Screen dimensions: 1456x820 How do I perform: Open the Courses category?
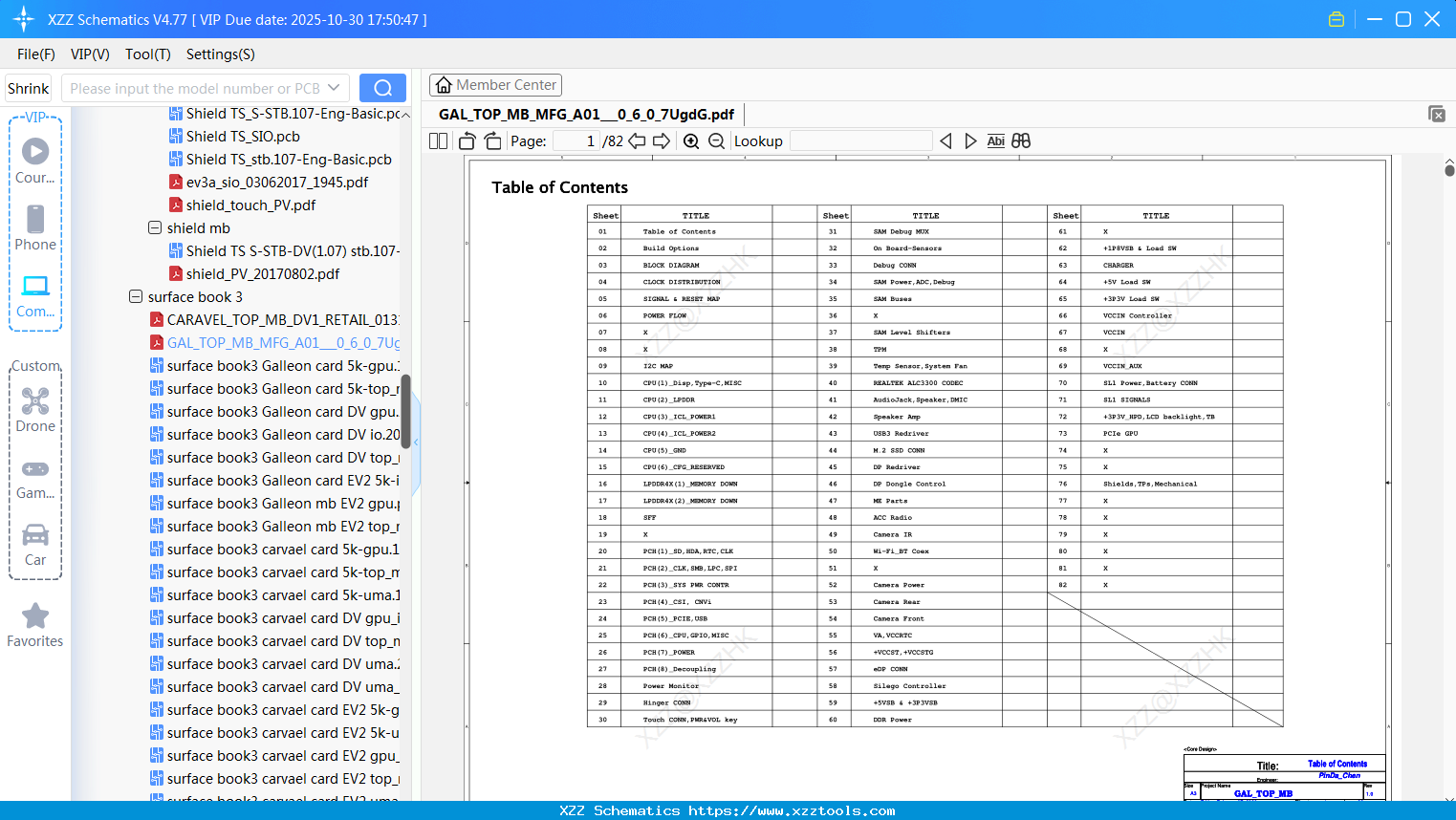35,161
